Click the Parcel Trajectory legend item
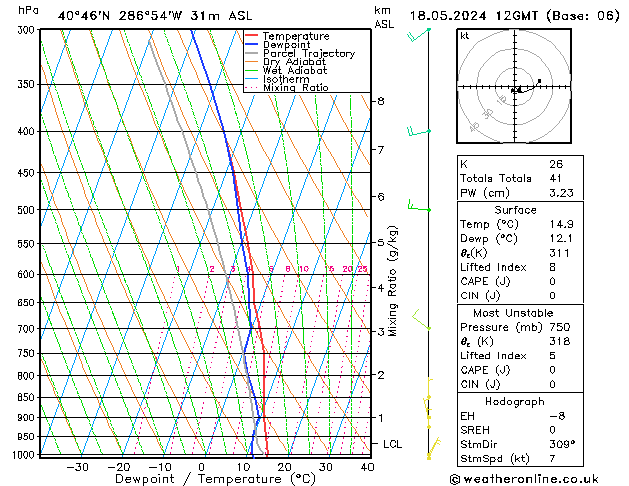The width and height of the screenshot is (629, 486). click(307, 54)
